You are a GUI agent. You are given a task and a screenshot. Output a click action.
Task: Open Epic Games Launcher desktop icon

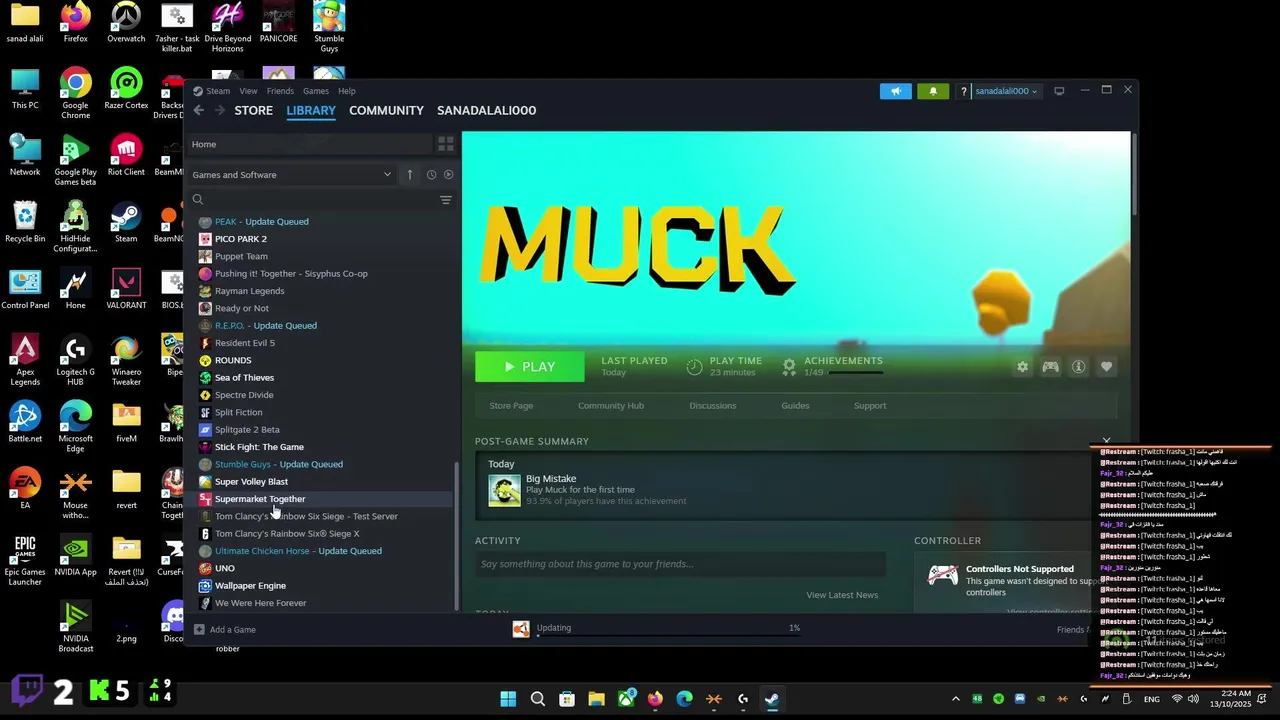(25, 561)
